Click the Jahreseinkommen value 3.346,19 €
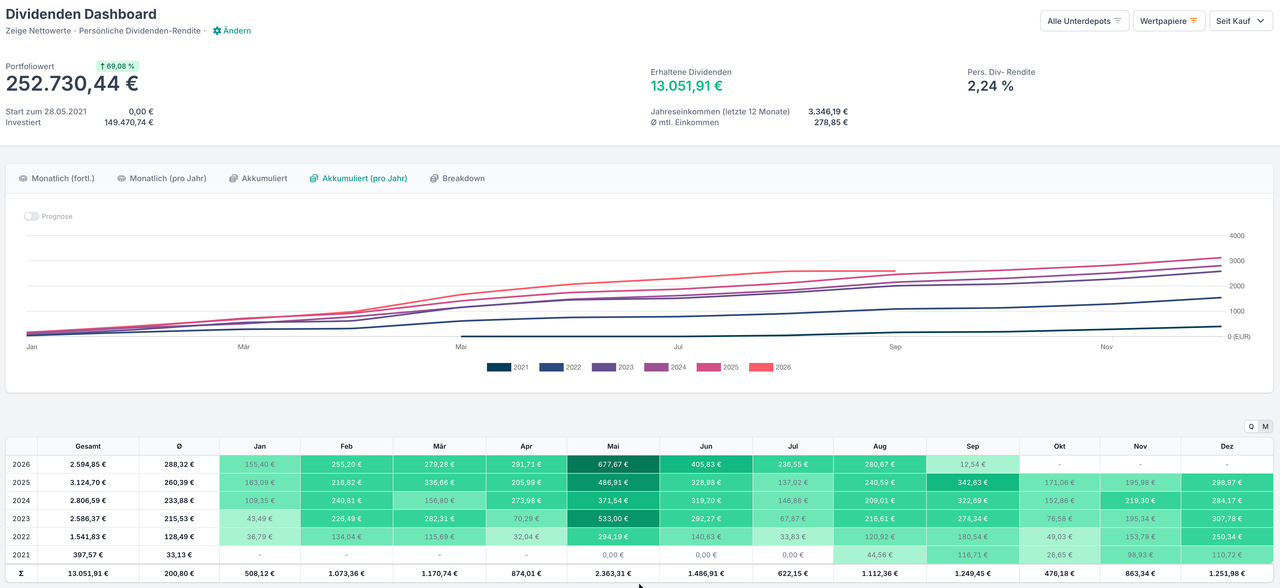Image resolution: width=1280 pixels, height=588 pixels. (828, 112)
